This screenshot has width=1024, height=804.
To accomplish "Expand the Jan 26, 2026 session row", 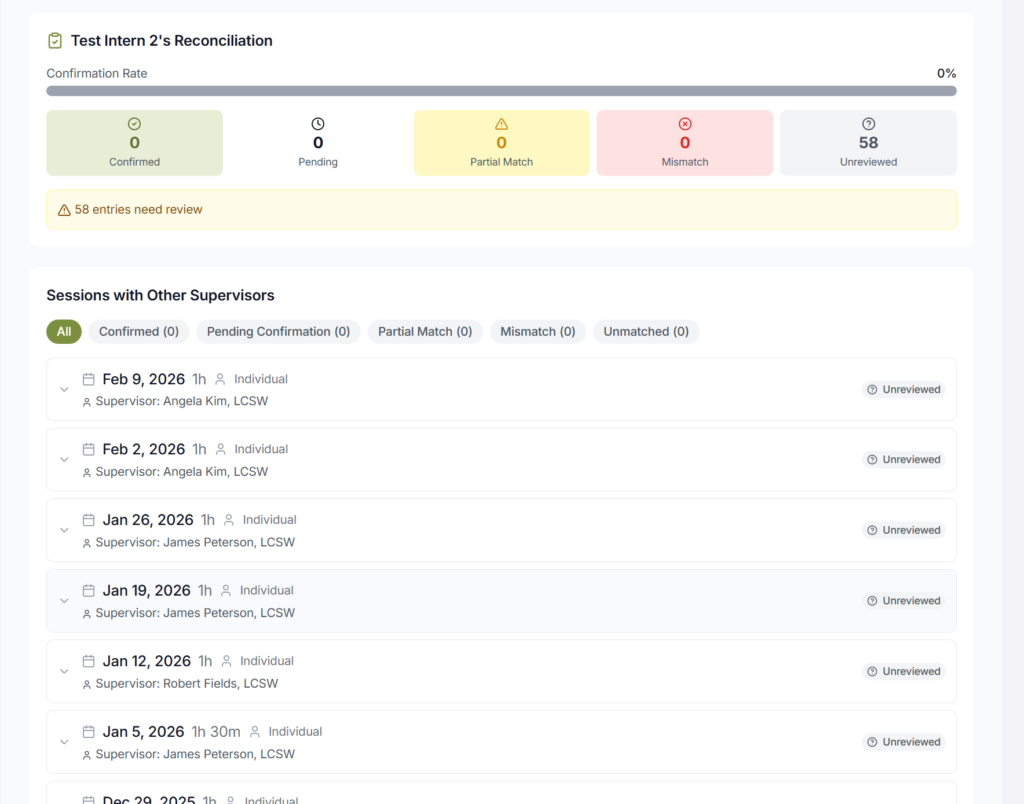I will tap(64, 531).
